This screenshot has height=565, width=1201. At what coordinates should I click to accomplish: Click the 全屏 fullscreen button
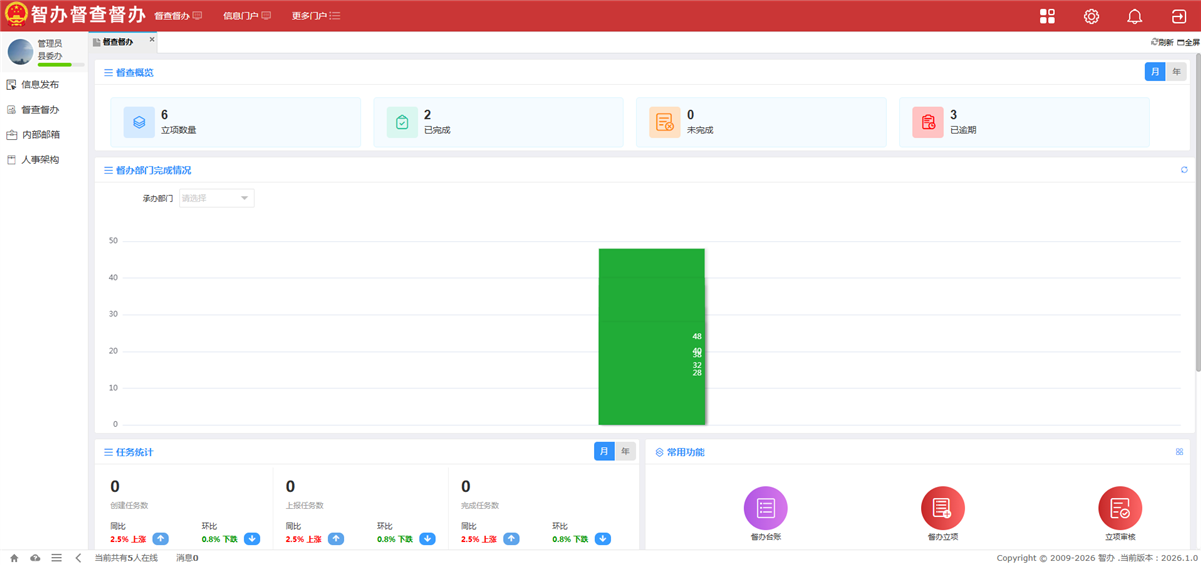click(1188, 43)
